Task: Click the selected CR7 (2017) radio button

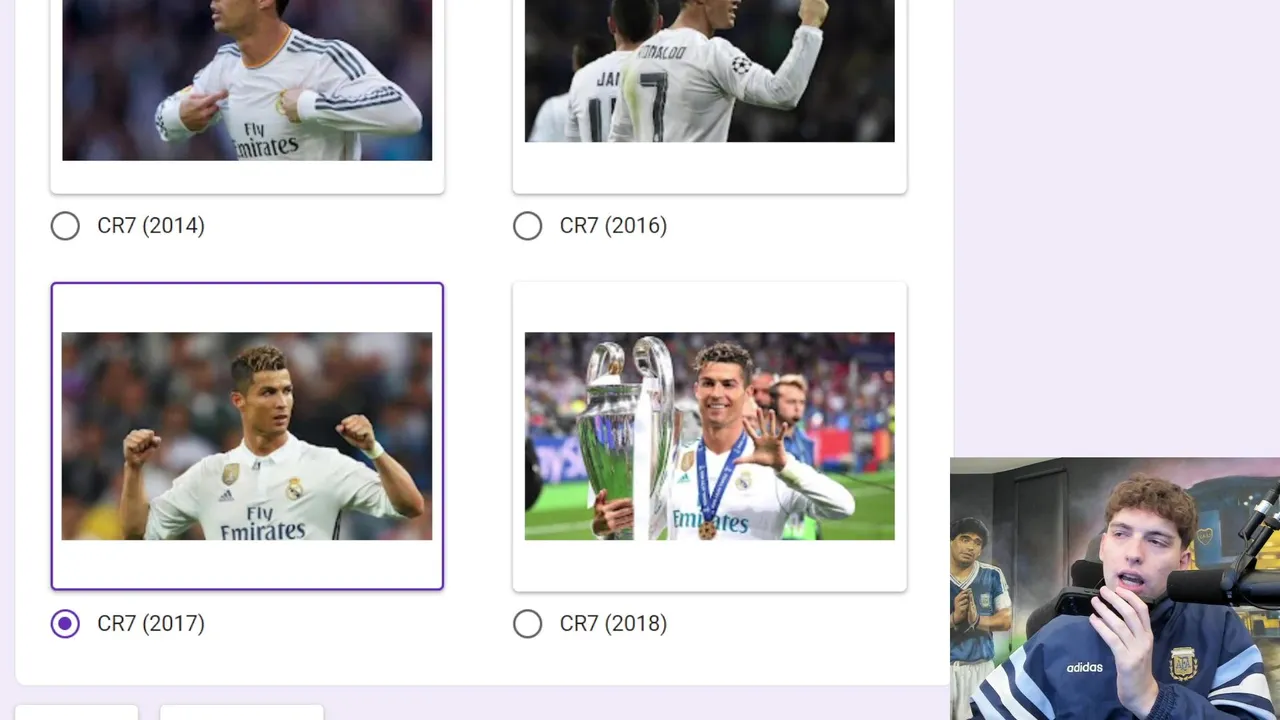Action: point(65,624)
